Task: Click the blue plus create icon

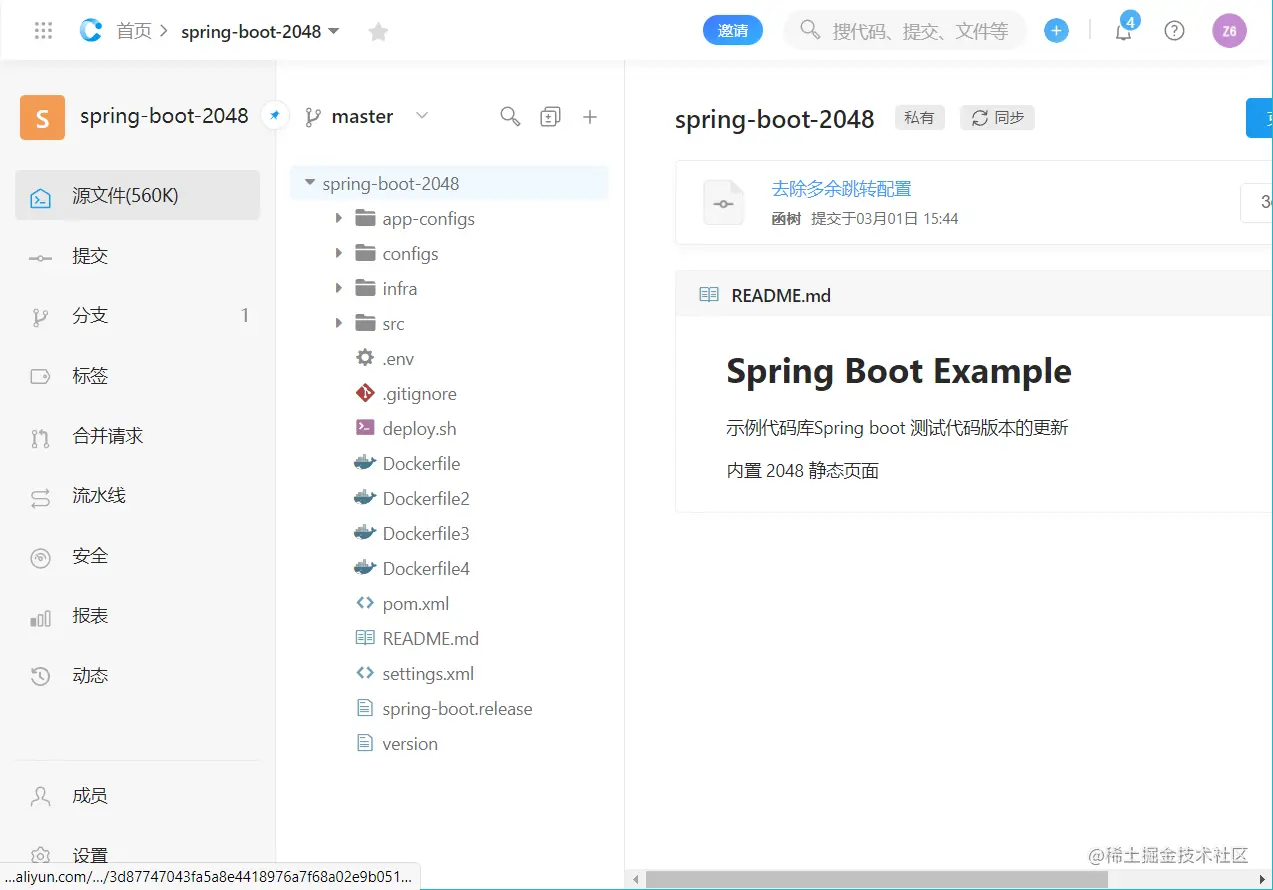Action: 1056,31
